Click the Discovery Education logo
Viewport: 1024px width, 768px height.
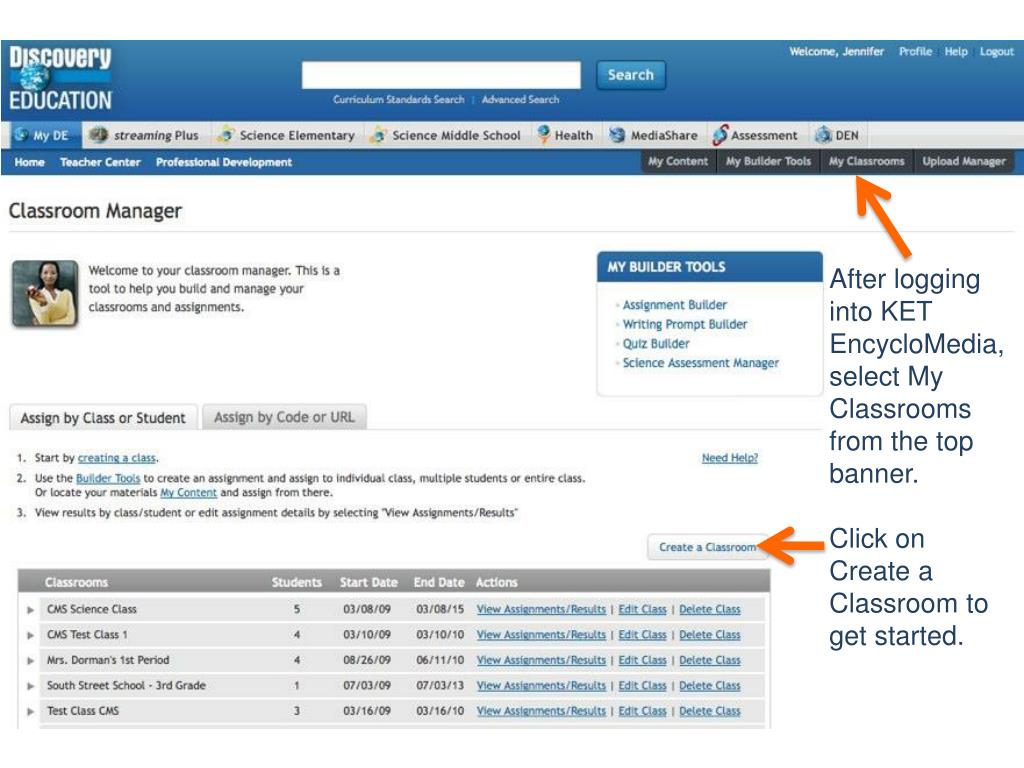60,78
